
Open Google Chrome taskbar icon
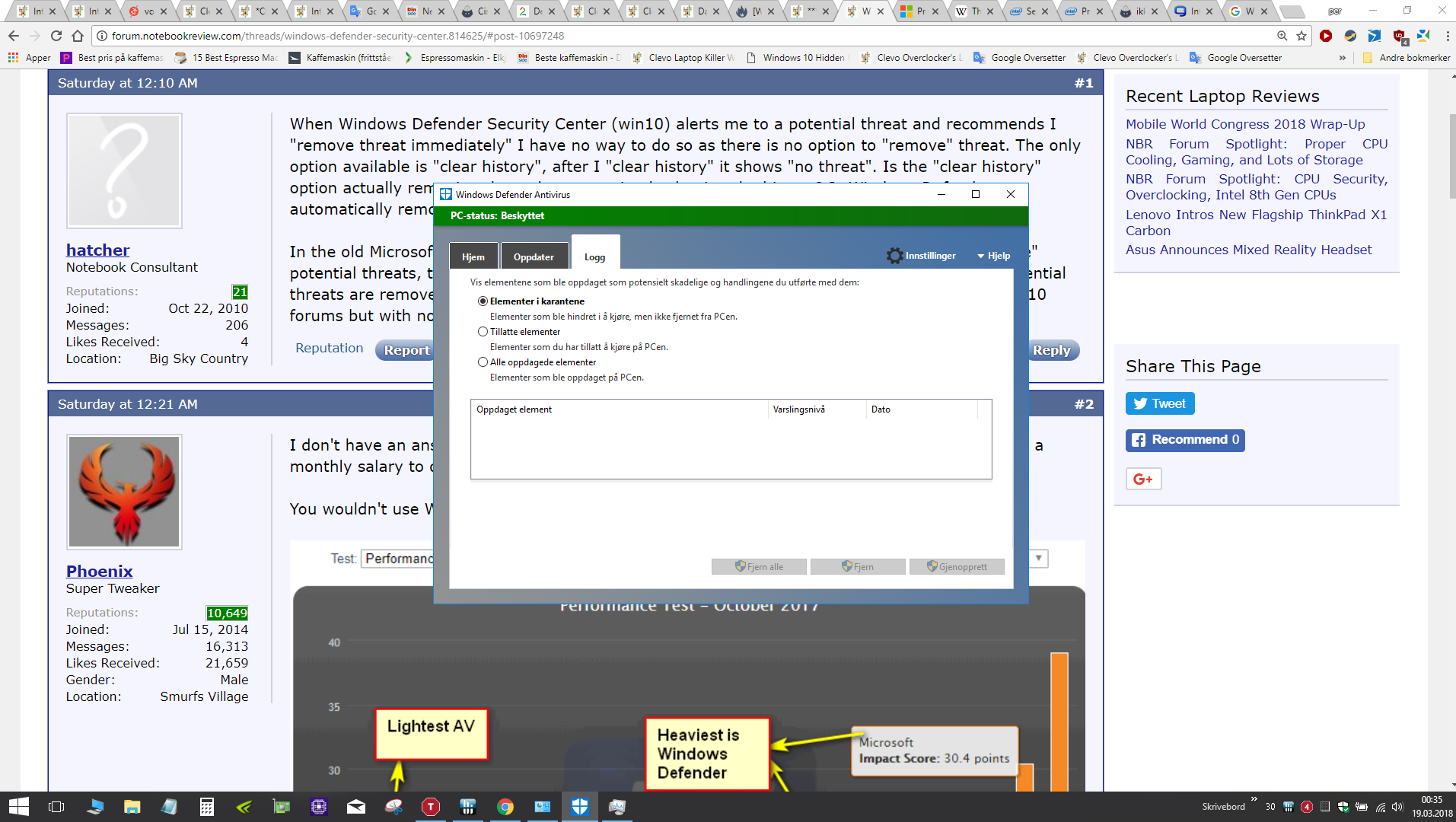[505, 807]
